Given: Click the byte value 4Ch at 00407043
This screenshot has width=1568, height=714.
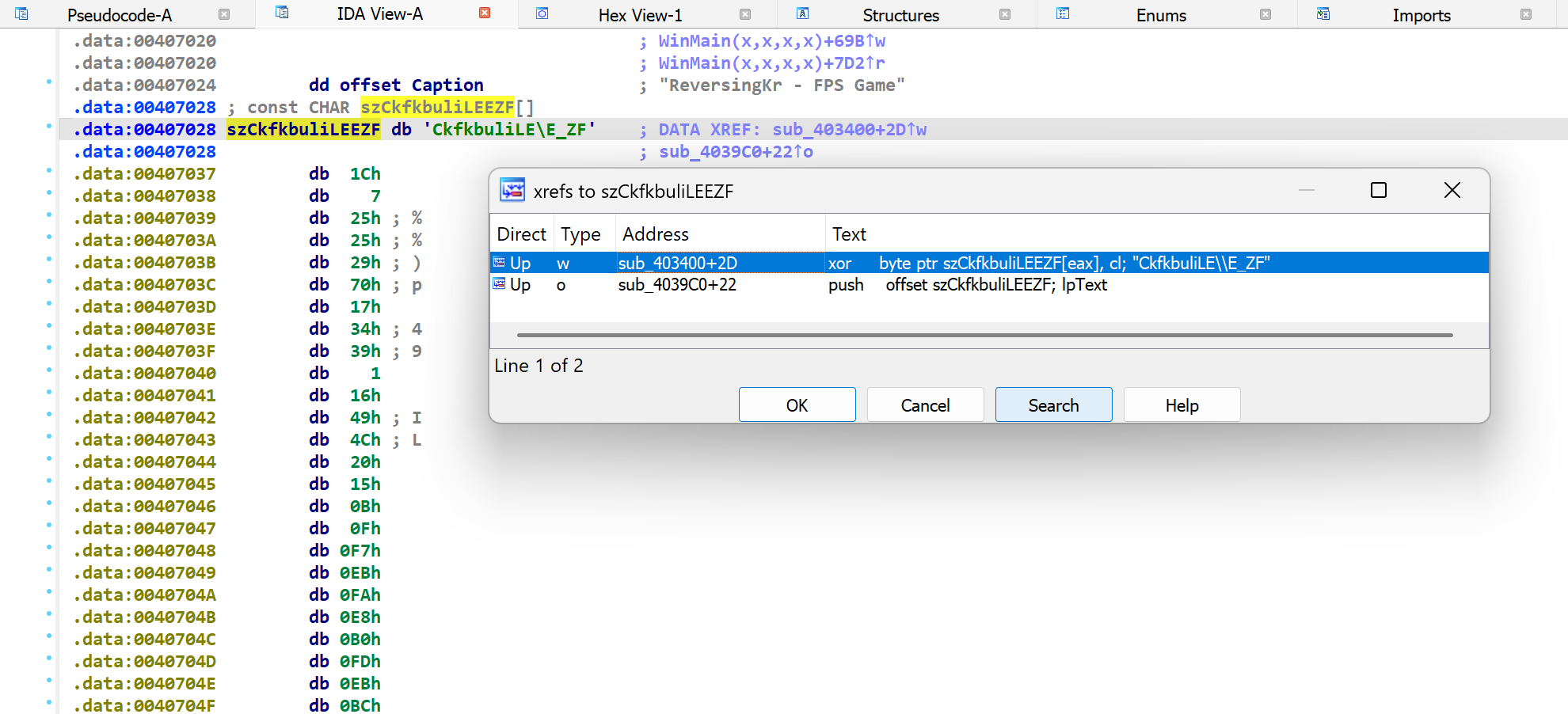Looking at the screenshot, I should pos(365,439).
